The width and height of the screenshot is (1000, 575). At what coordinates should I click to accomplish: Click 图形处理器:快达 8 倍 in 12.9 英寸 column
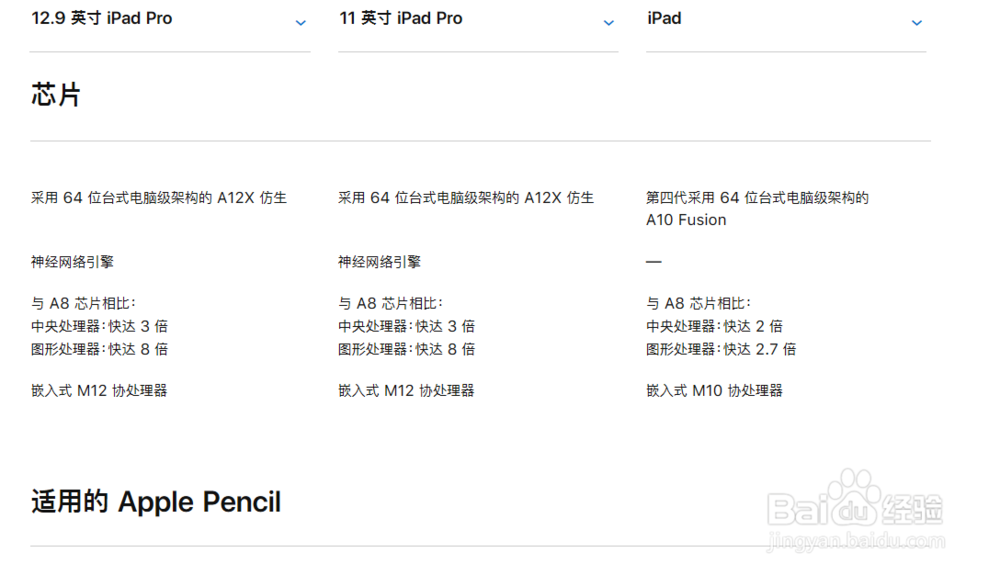coord(99,349)
